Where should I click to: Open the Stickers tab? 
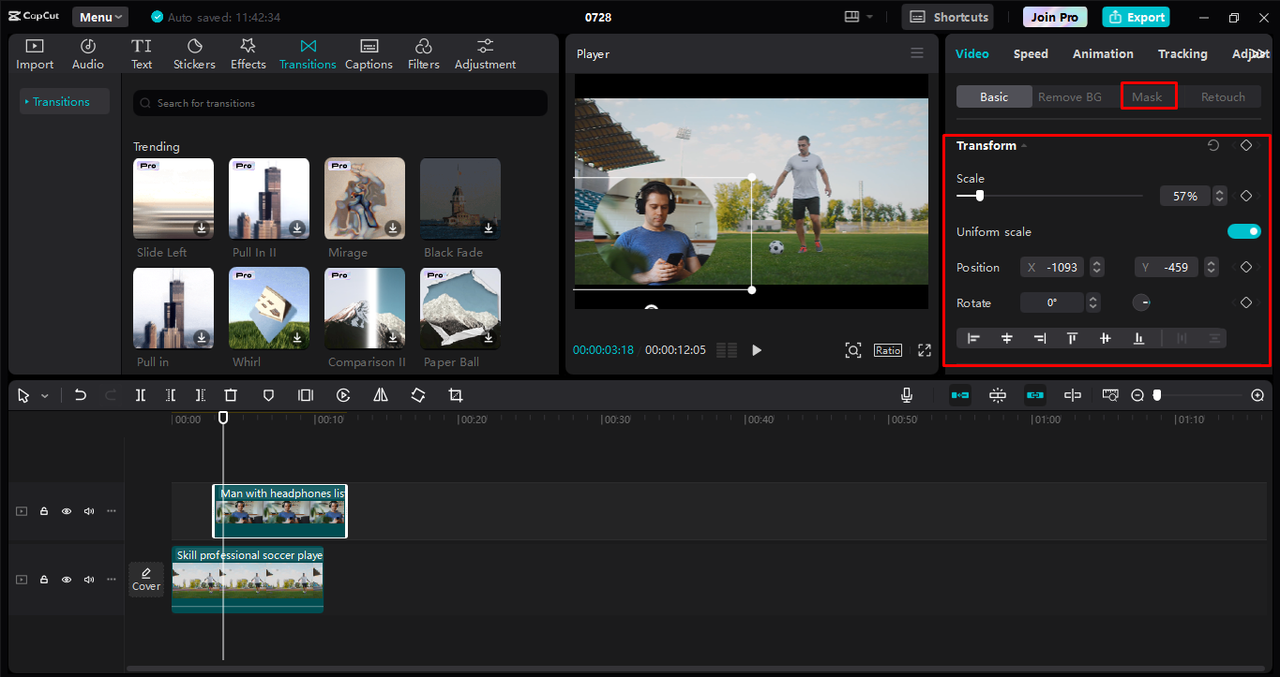[194, 54]
